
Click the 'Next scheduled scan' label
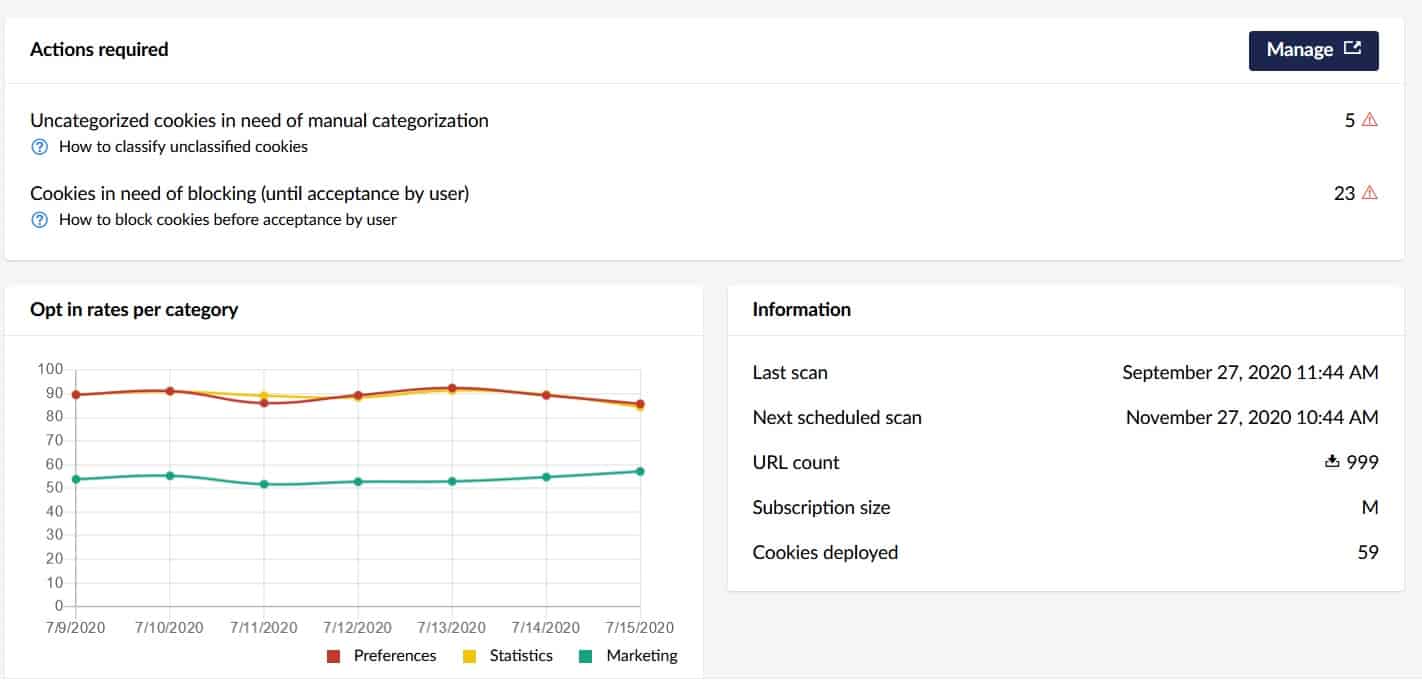[837, 418]
